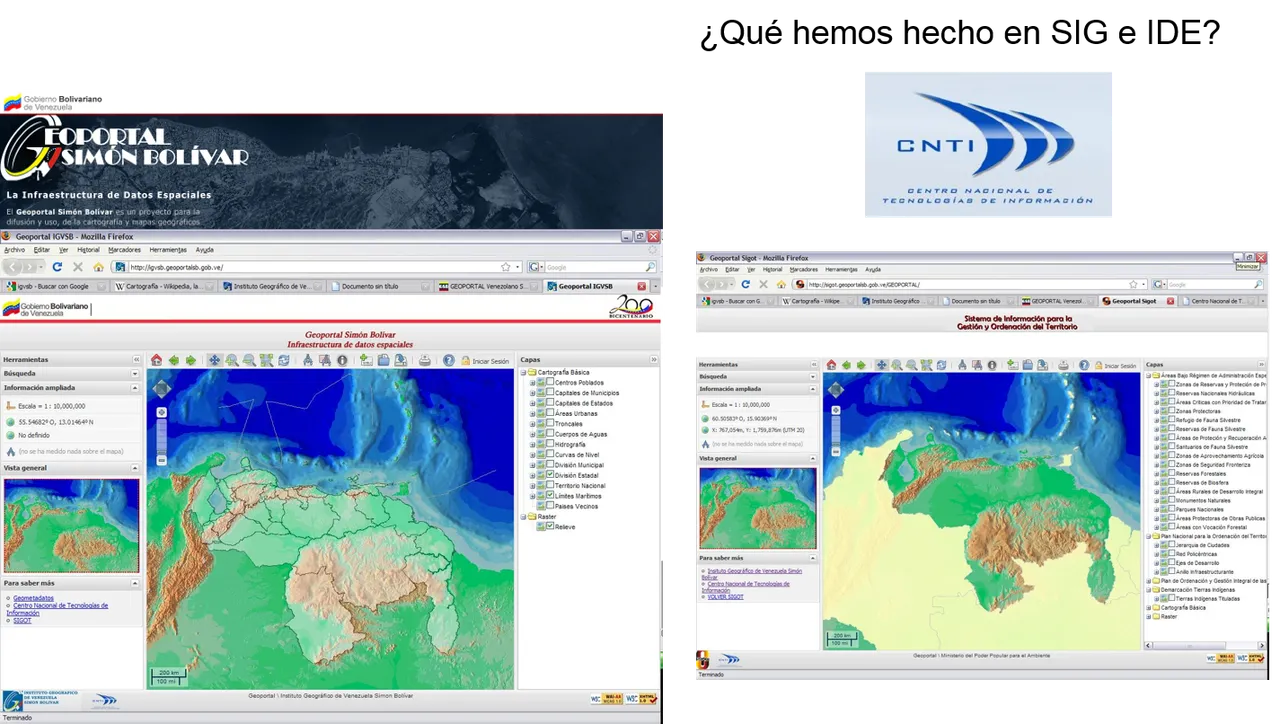Click the add layer icon in Sigot toolbar
The height and width of the screenshot is (724, 1280).
[x=1012, y=365]
